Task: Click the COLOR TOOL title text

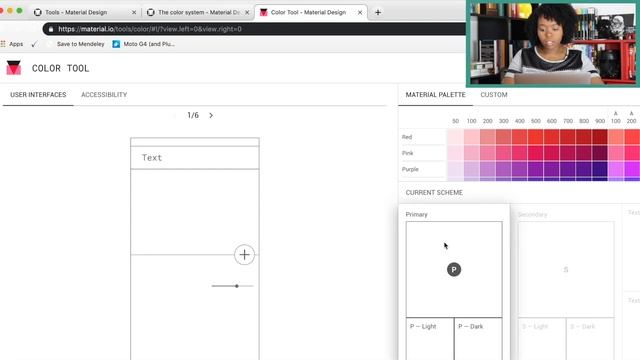Action: [60, 68]
